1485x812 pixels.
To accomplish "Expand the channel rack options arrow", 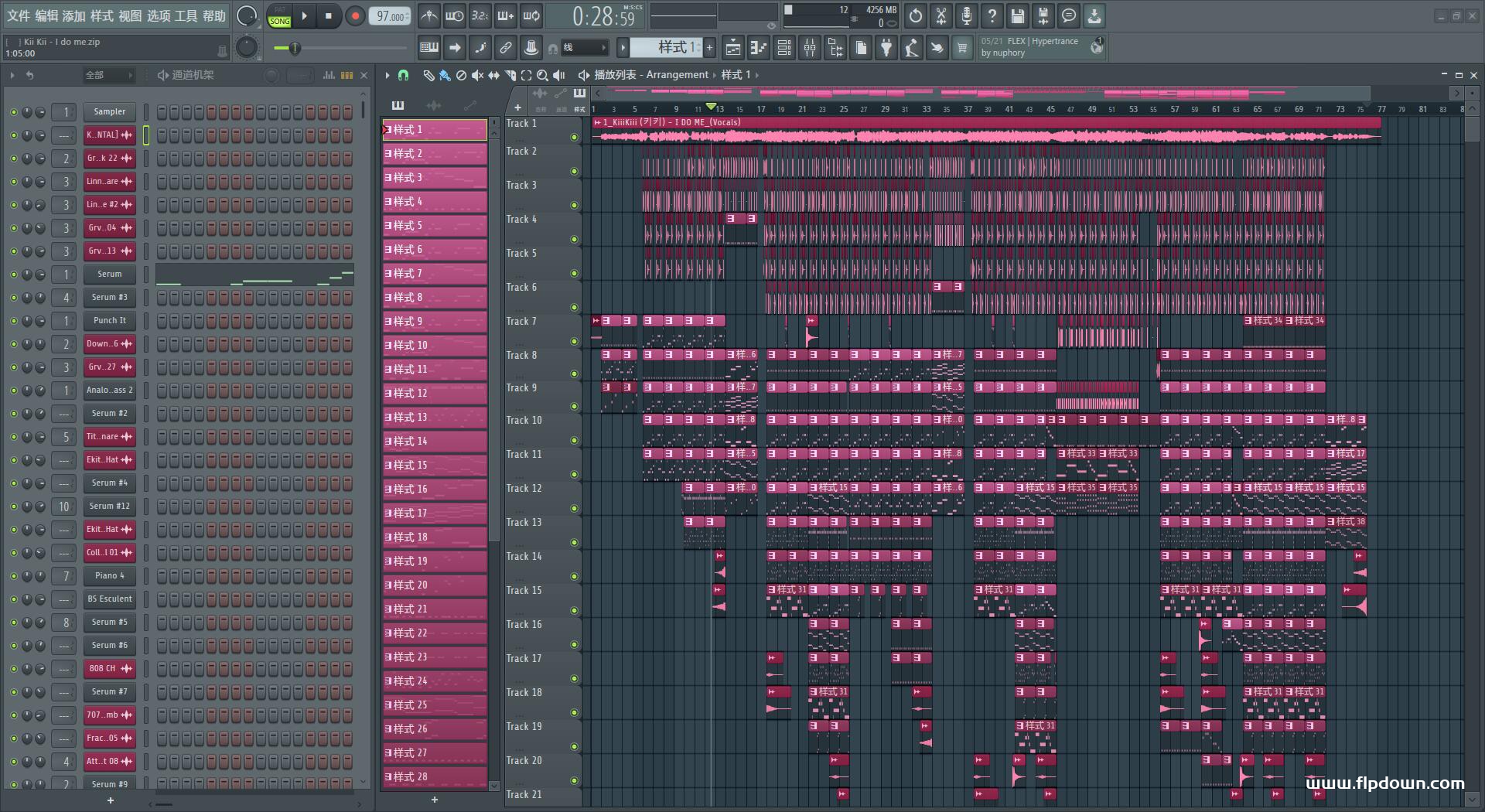I will pos(12,75).
